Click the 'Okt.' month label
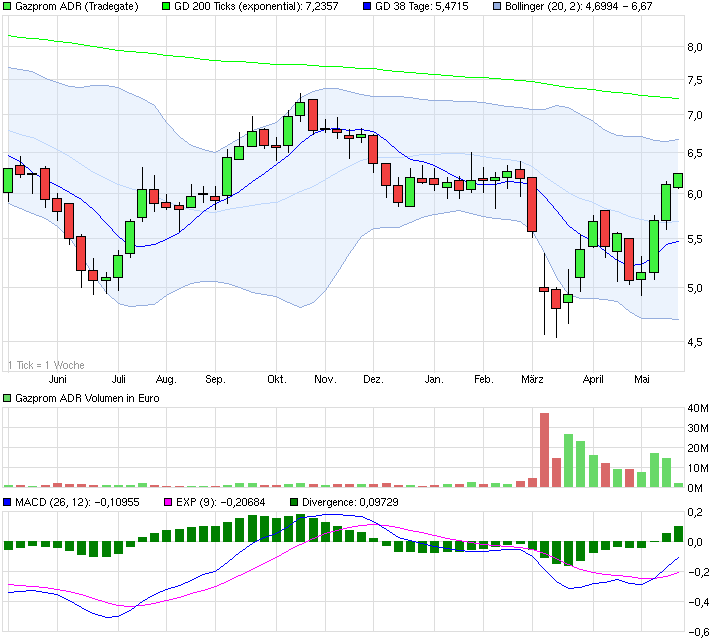Screen dimensions: 726x640 [277, 379]
